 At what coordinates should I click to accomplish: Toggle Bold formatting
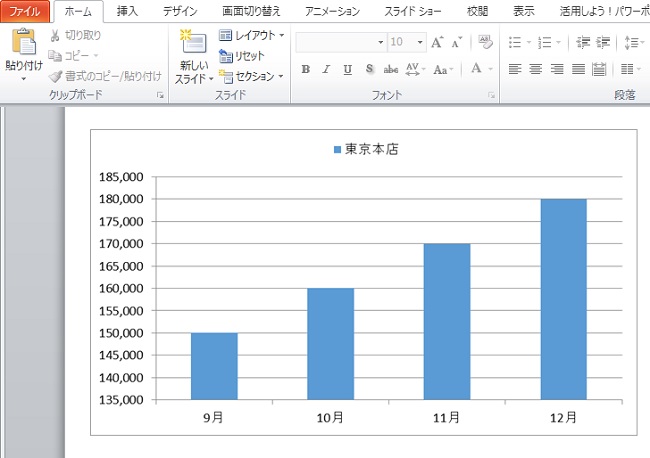pos(305,69)
